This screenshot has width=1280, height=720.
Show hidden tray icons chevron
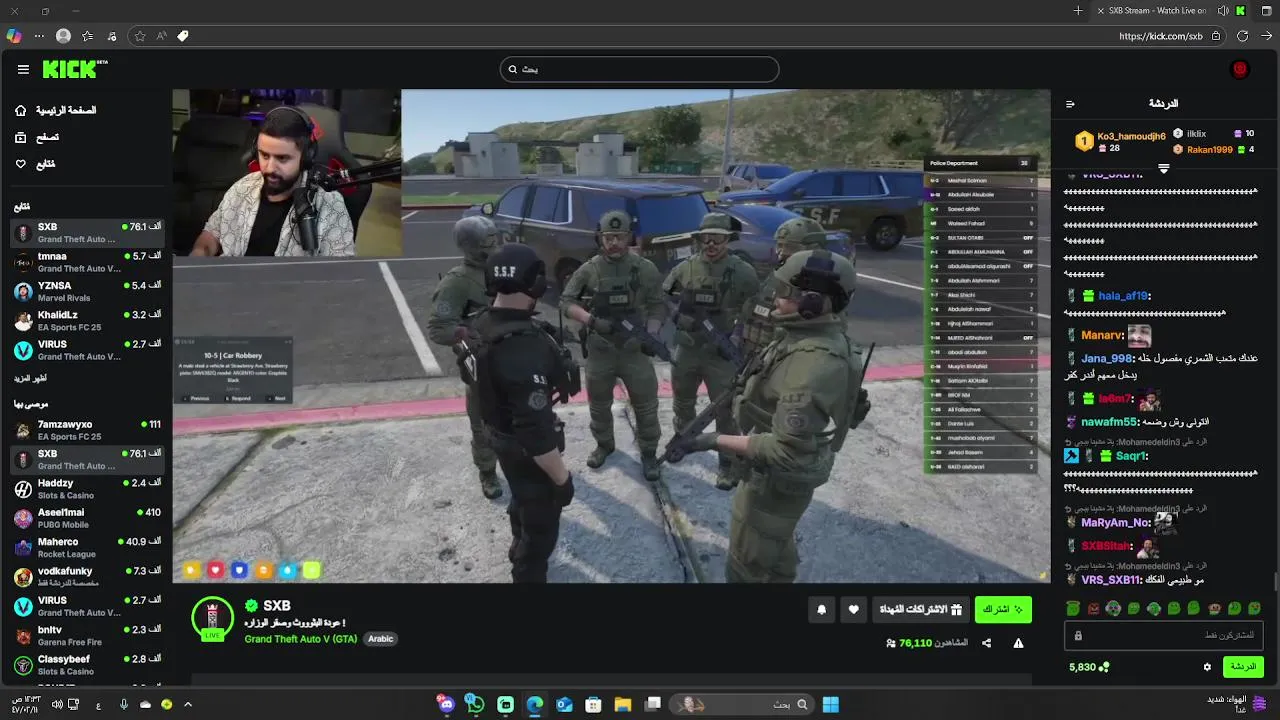[188, 705]
